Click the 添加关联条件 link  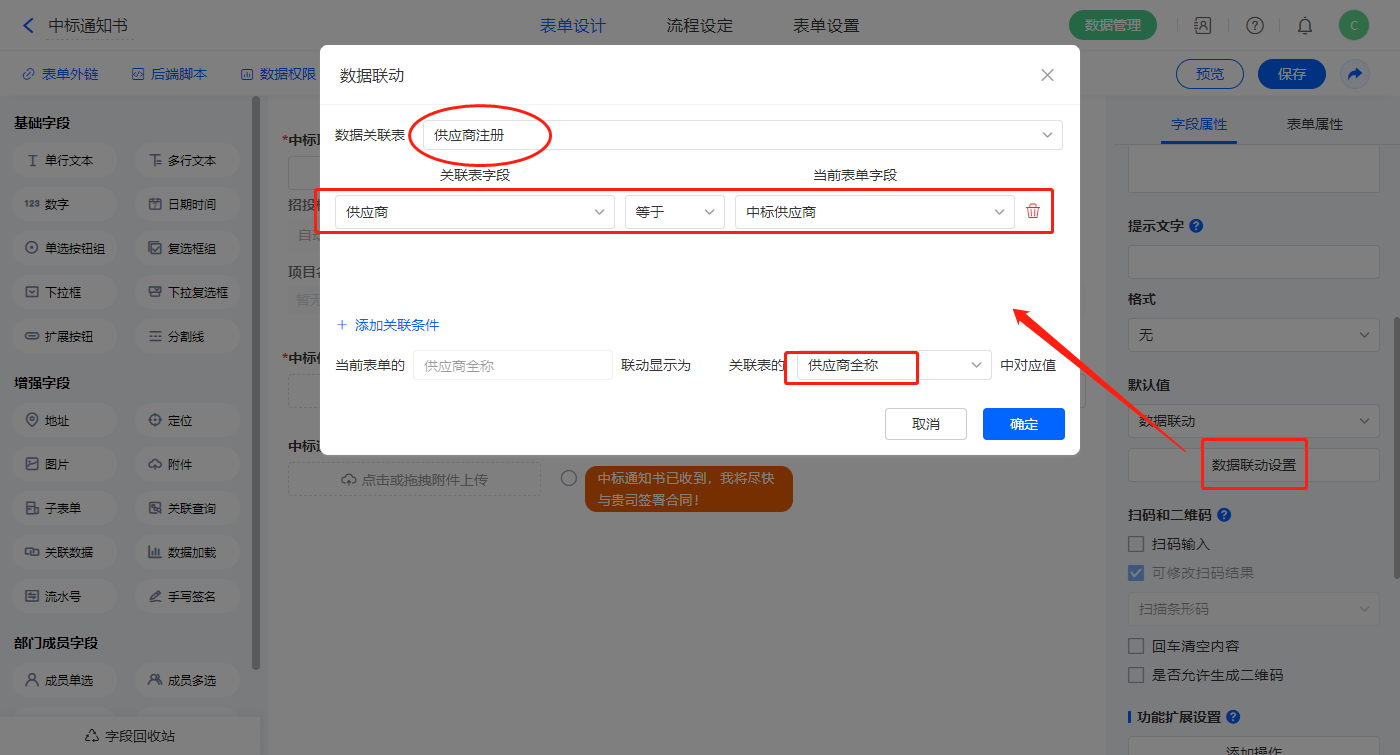(388, 325)
